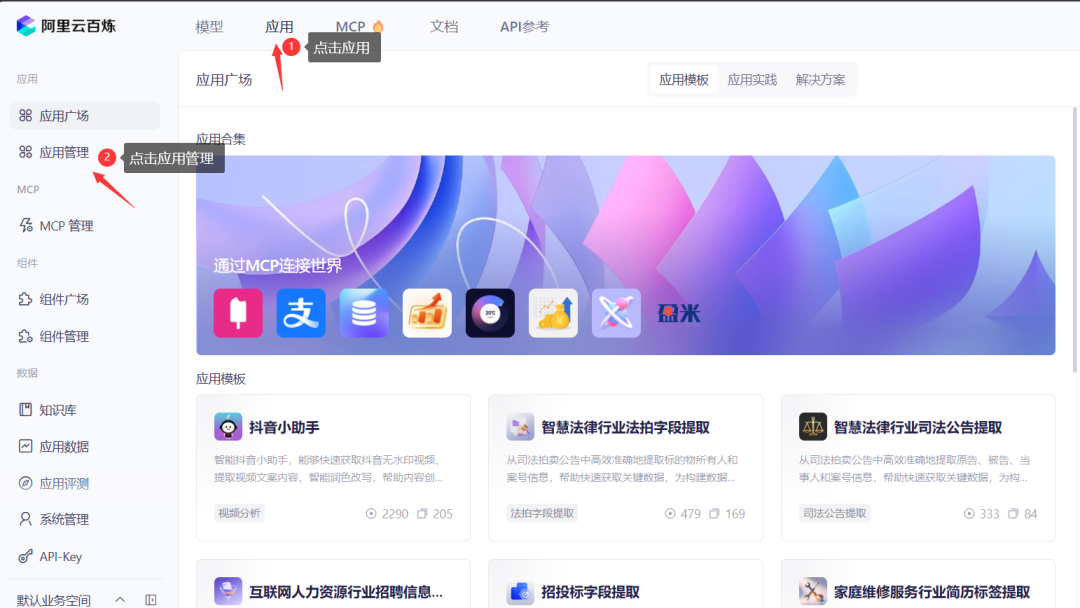Click the MCP 管理 sidebar icon
This screenshot has height=608, width=1080.
[x=25, y=225]
